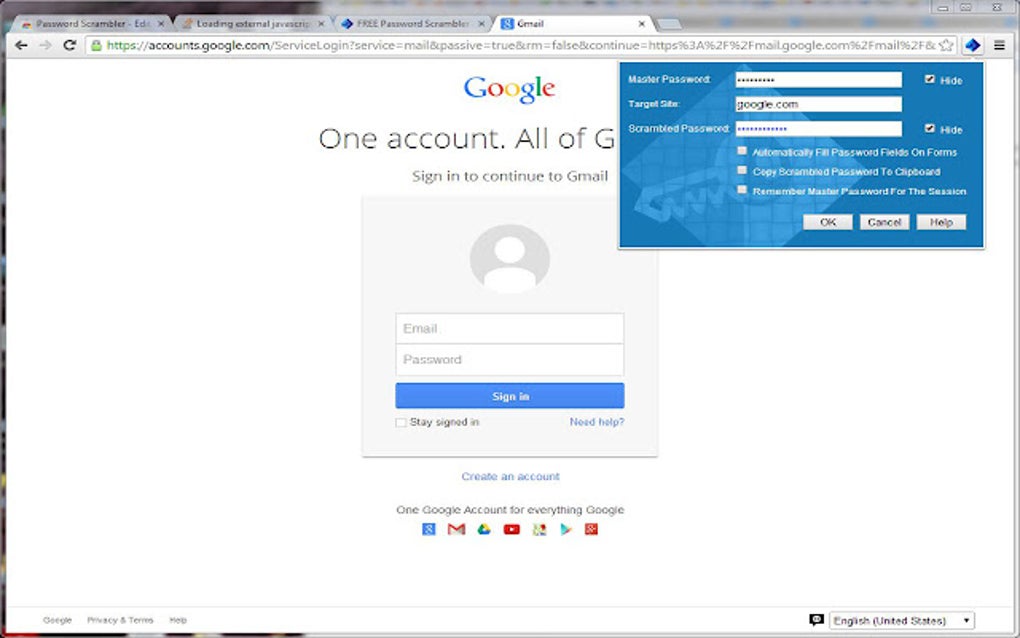Click the Google logo
This screenshot has width=1020, height=638.
(x=509, y=89)
